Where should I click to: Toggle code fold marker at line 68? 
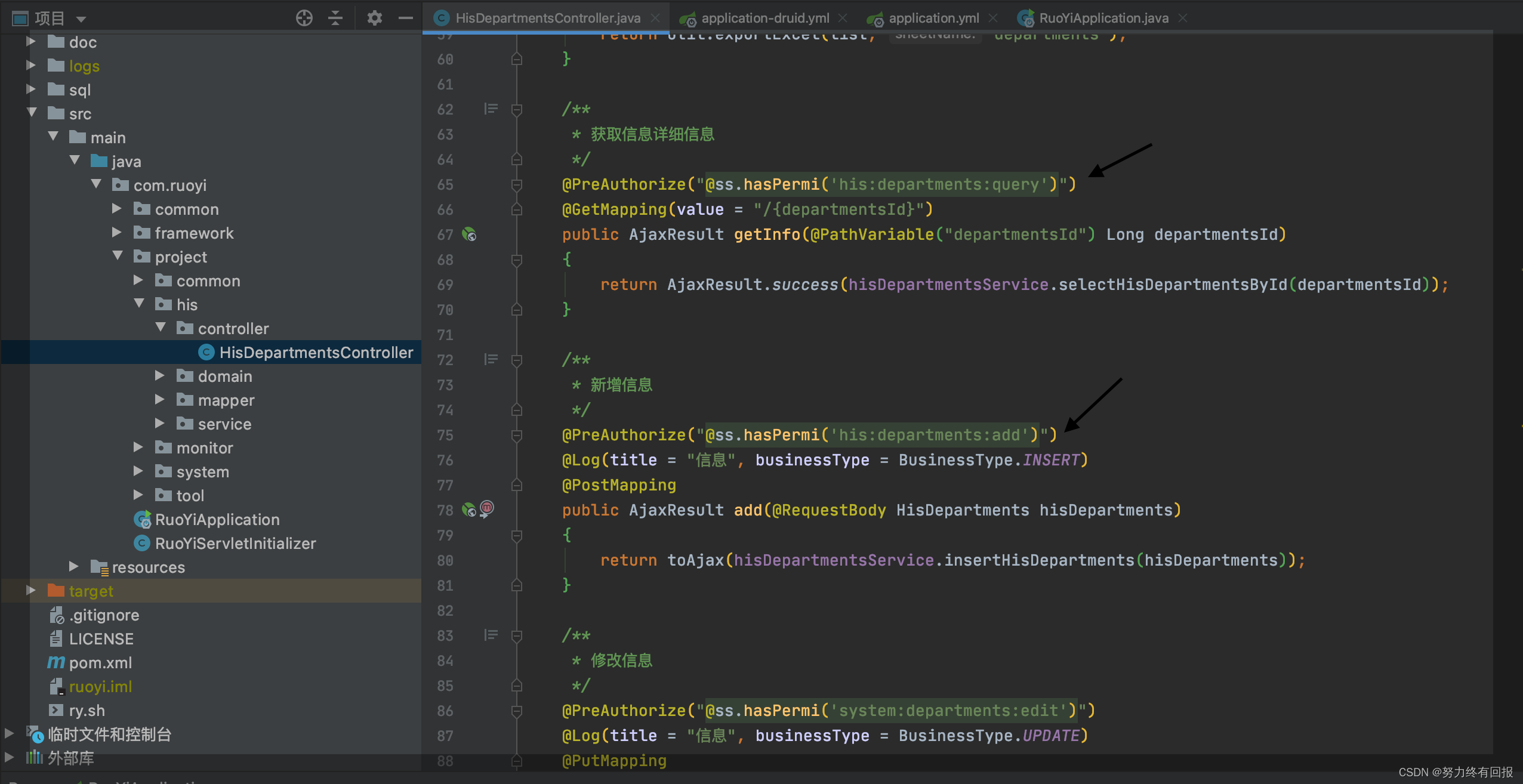tap(517, 260)
